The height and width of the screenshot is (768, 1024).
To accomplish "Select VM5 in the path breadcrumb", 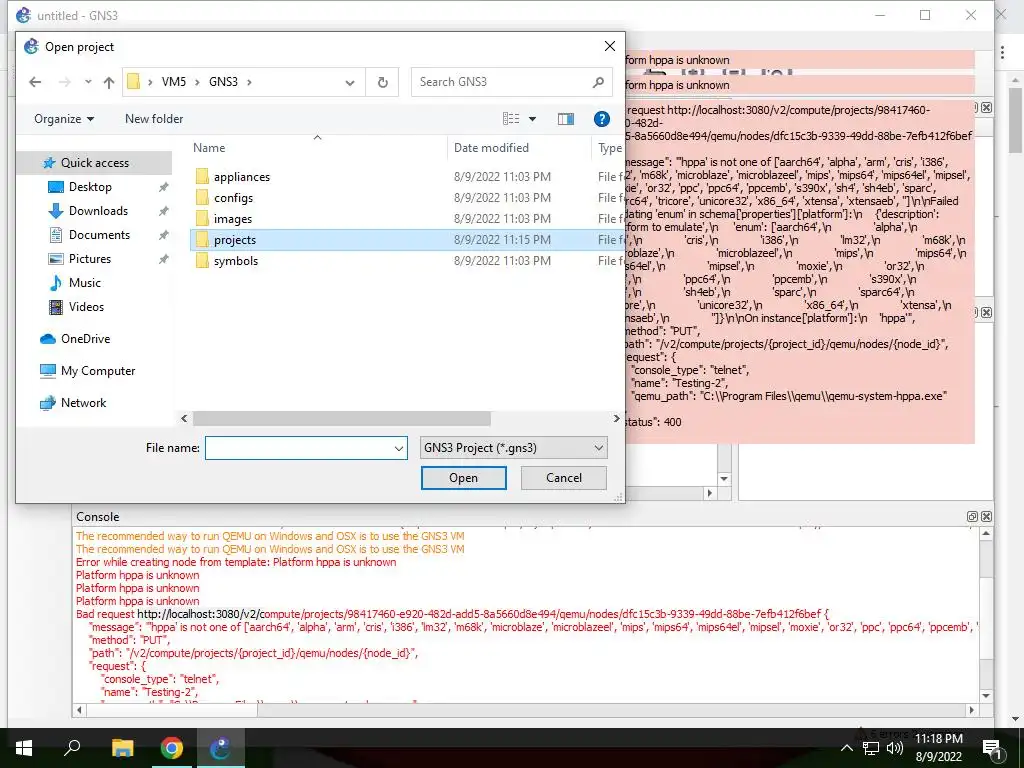I will (174, 82).
